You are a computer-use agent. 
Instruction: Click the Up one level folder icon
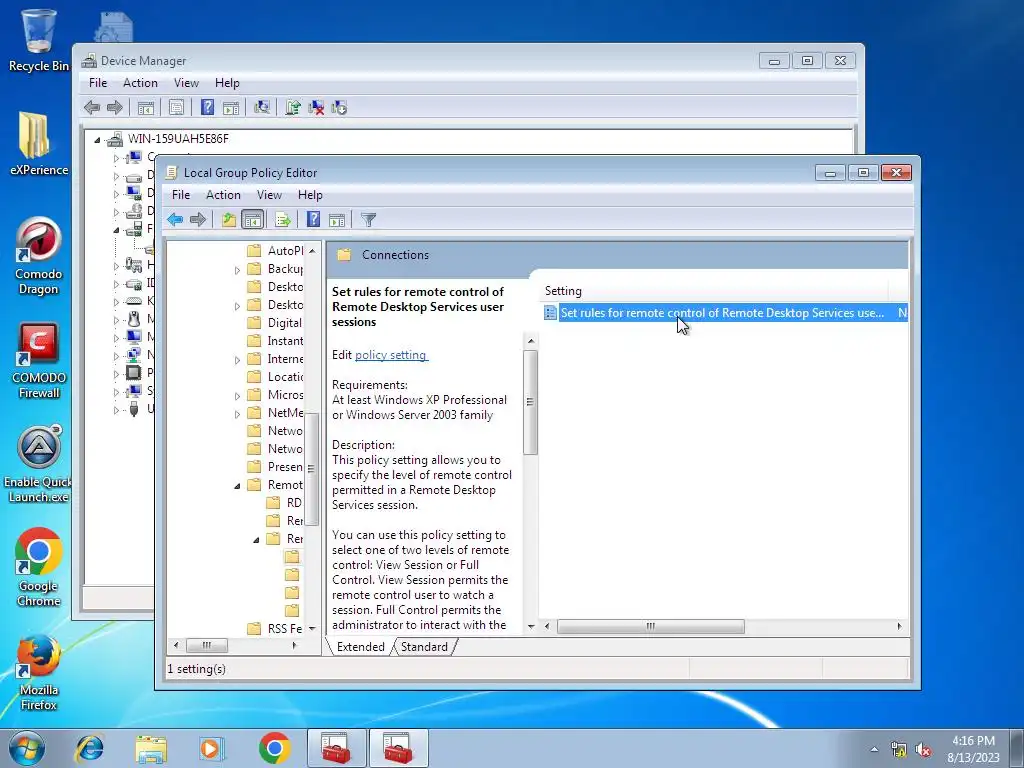coord(229,219)
